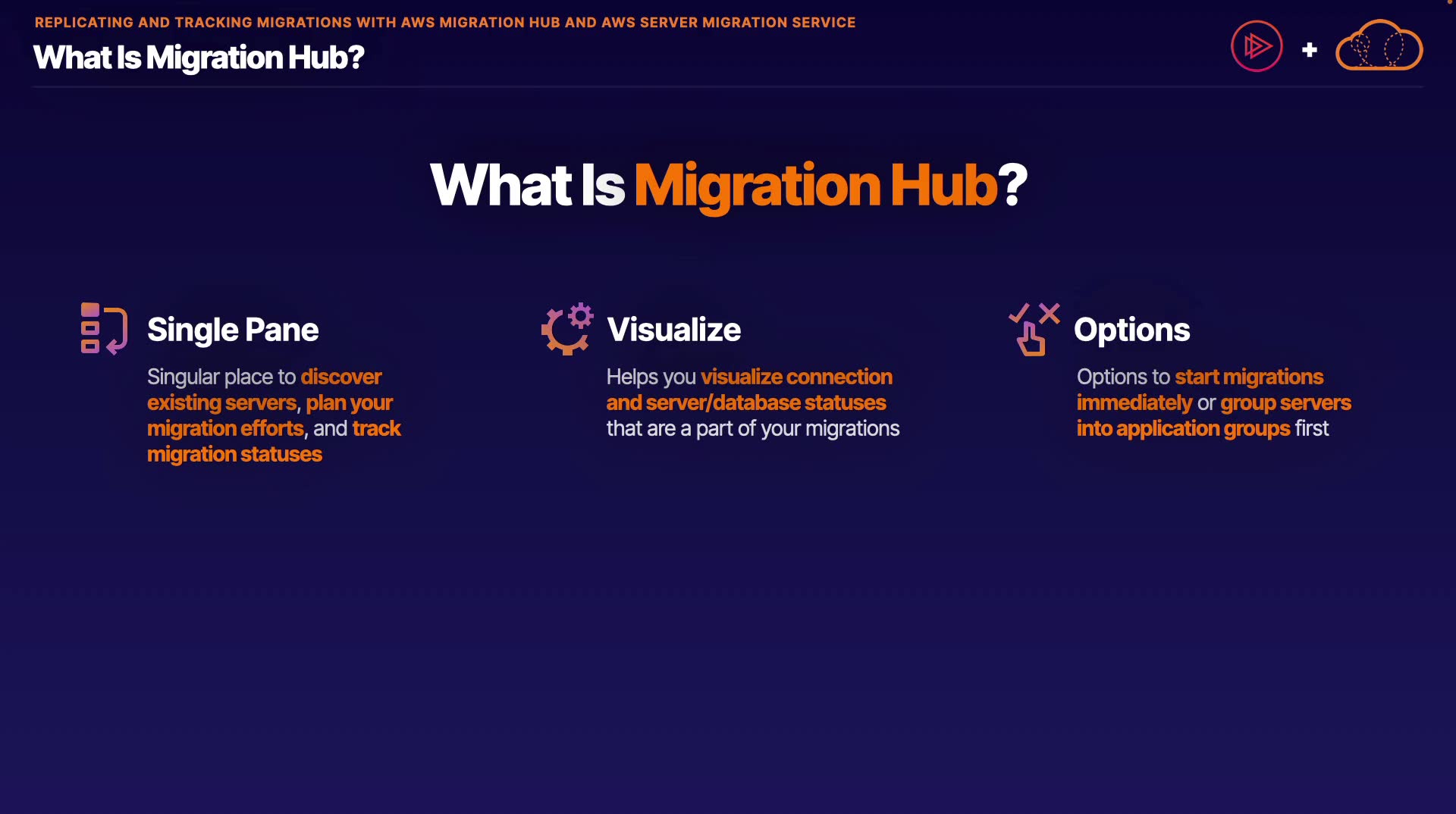Click the 'migration statuses' text
The height and width of the screenshot is (814, 1456).
(x=234, y=454)
